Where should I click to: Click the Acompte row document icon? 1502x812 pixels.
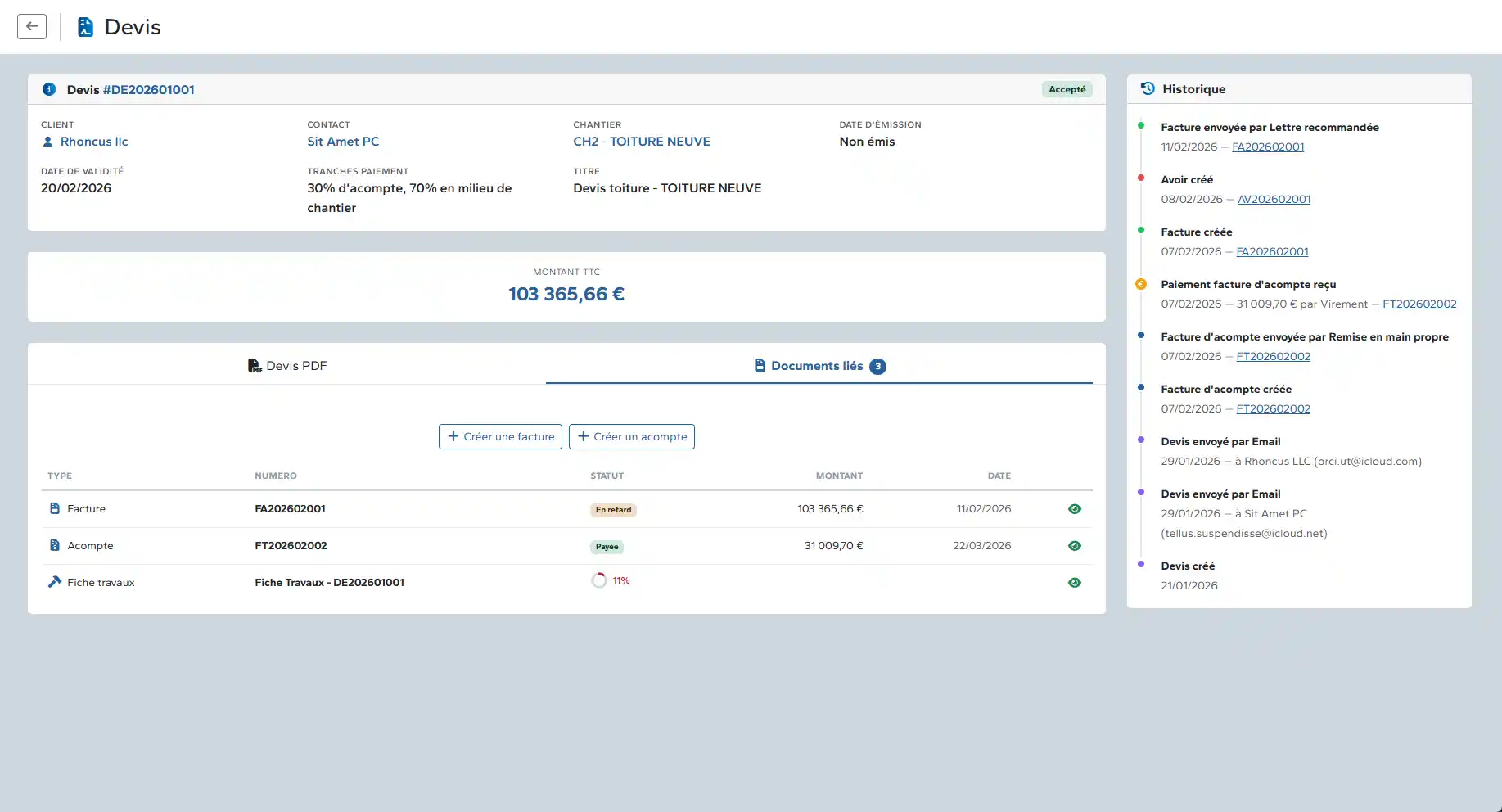point(55,545)
